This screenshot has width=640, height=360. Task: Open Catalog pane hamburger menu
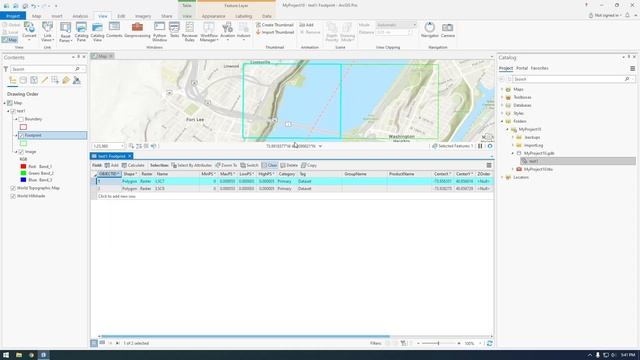coord(632,69)
